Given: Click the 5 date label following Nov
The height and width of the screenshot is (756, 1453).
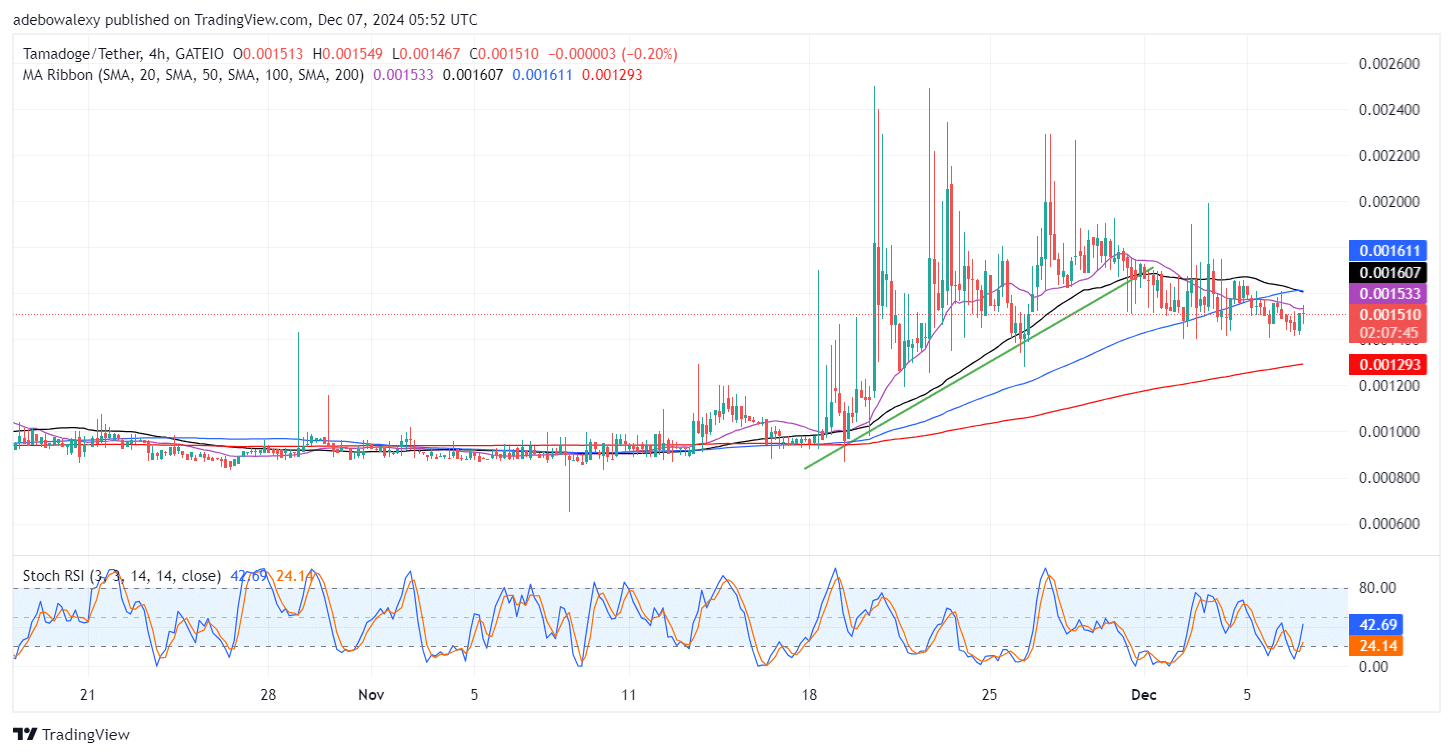Looking at the screenshot, I should click(474, 695).
